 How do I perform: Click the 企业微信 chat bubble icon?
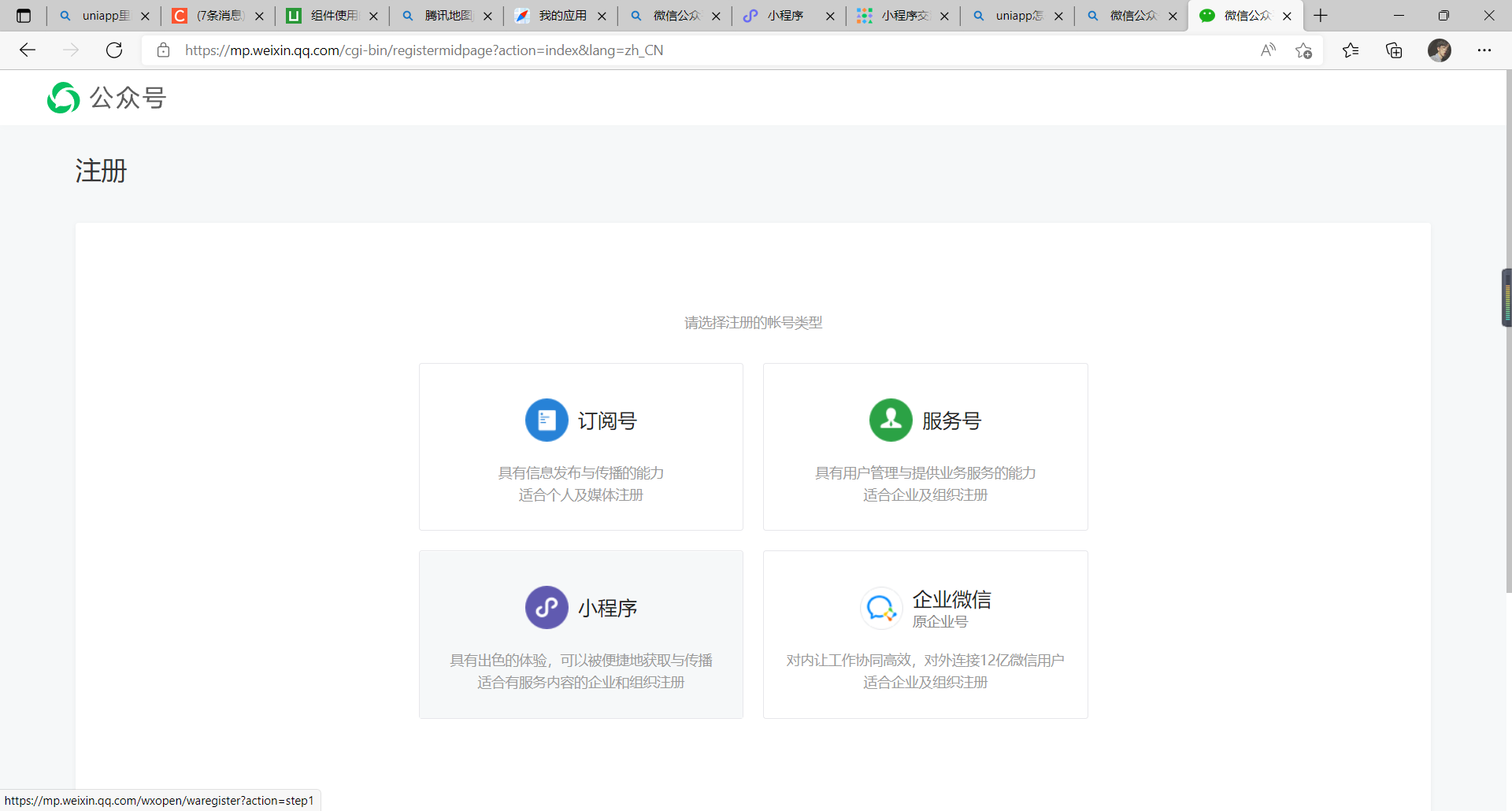(x=880, y=607)
